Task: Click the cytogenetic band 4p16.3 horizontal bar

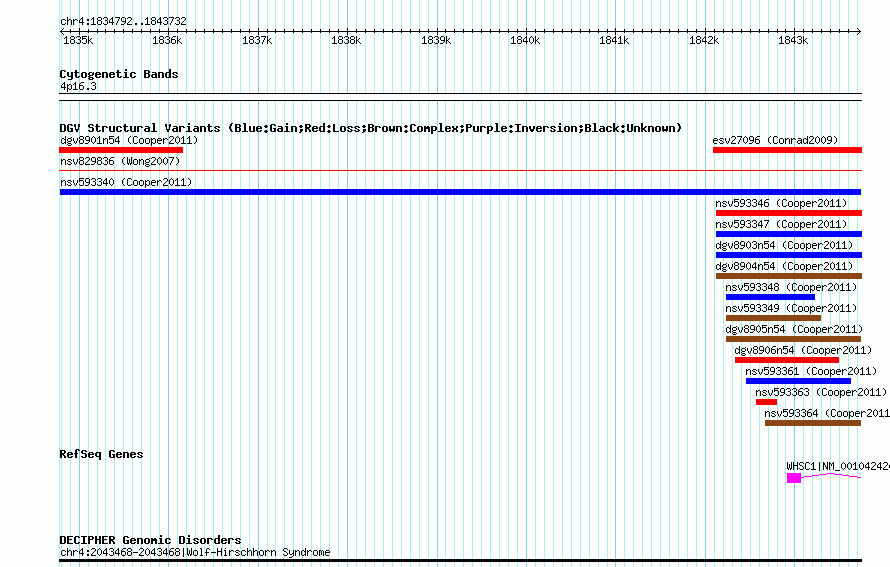Action: (460, 97)
